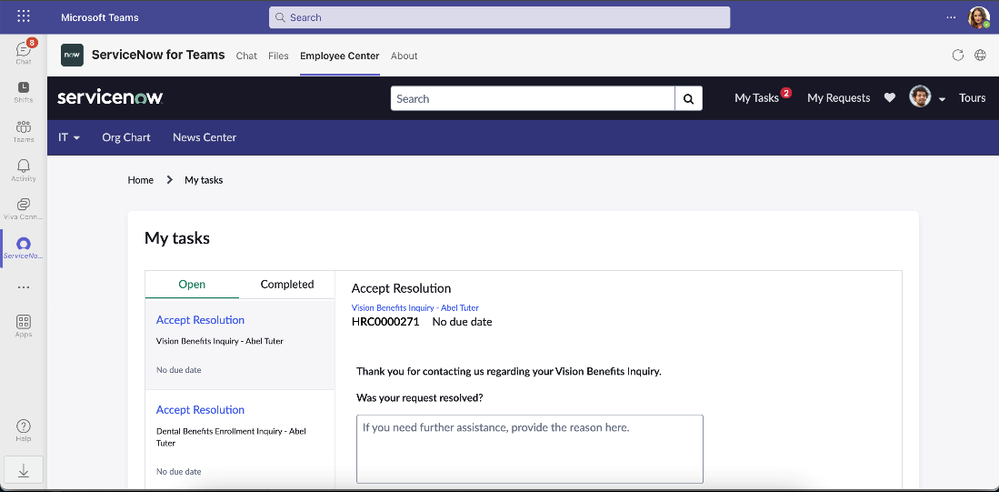999x492 pixels.
Task: Open the app in browser globe icon
Action: point(981,55)
